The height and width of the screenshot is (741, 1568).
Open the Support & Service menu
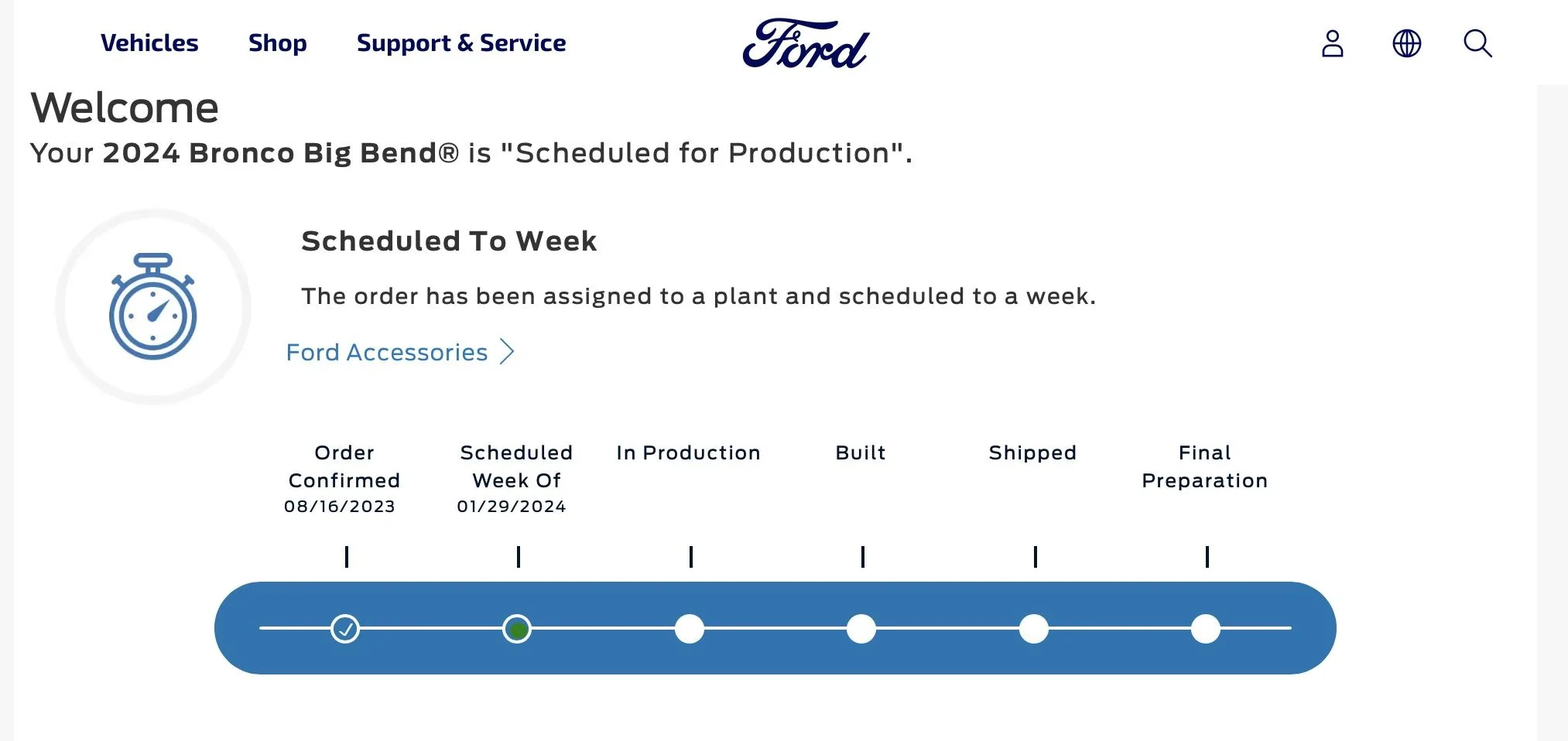(461, 43)
